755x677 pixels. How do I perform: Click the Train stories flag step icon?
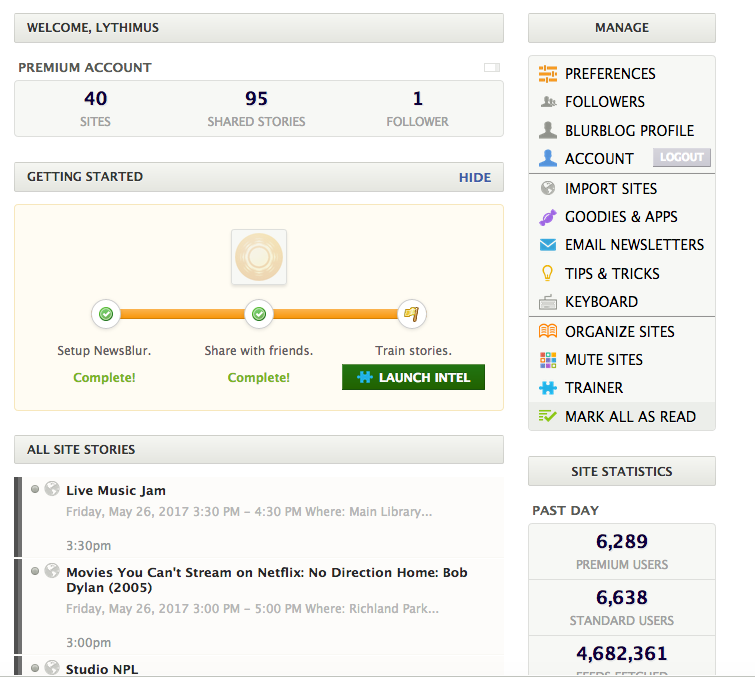pos(412,314)
